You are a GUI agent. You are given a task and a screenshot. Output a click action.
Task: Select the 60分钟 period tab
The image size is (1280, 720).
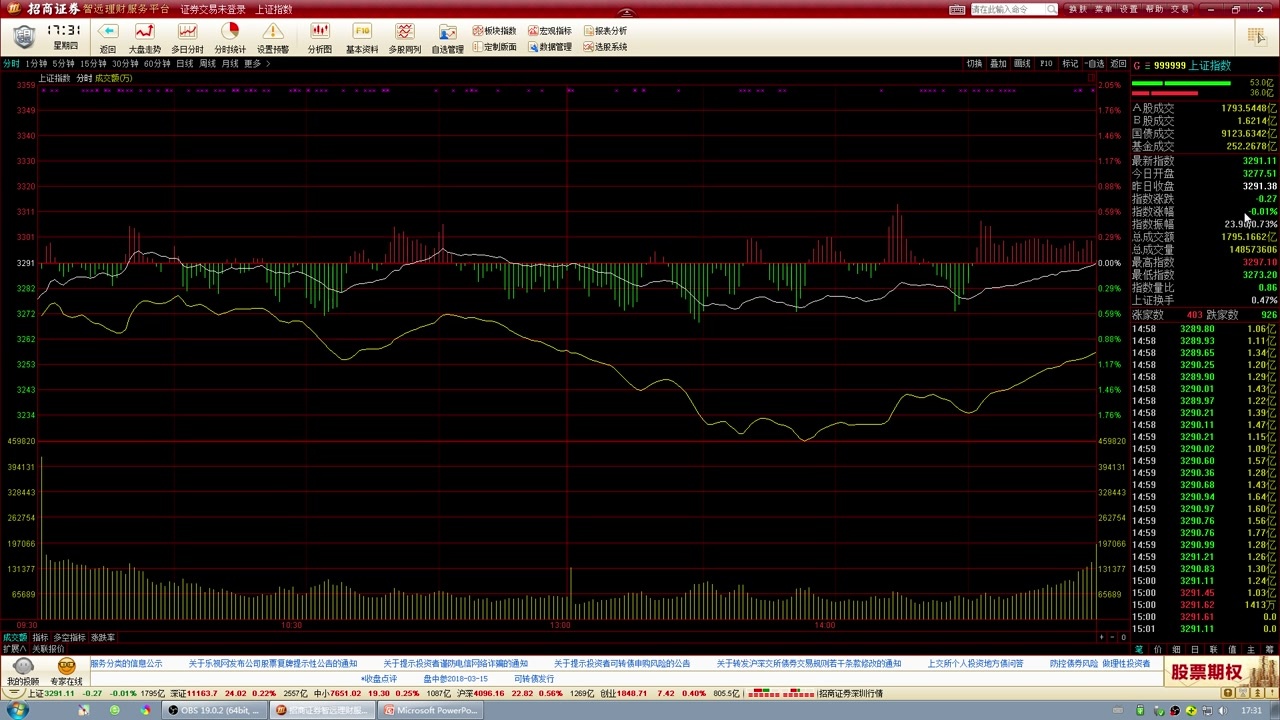click(157, 64)
